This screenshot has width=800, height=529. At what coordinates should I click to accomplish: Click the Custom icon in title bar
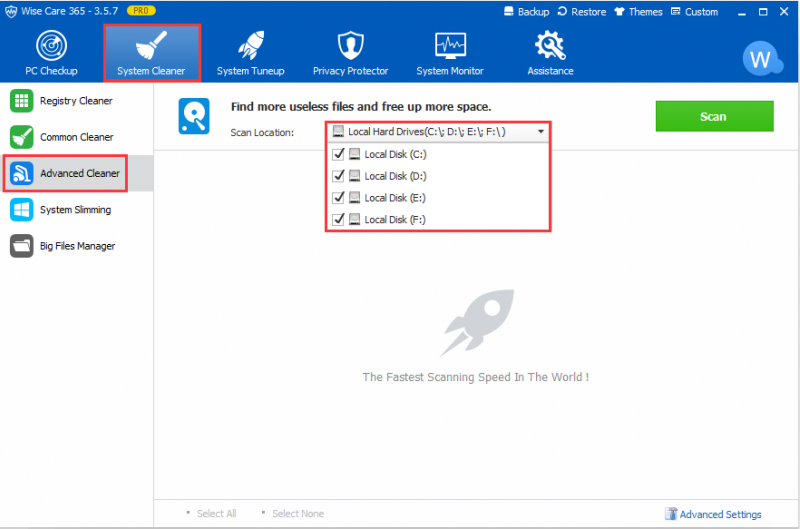tap(676, 12)
